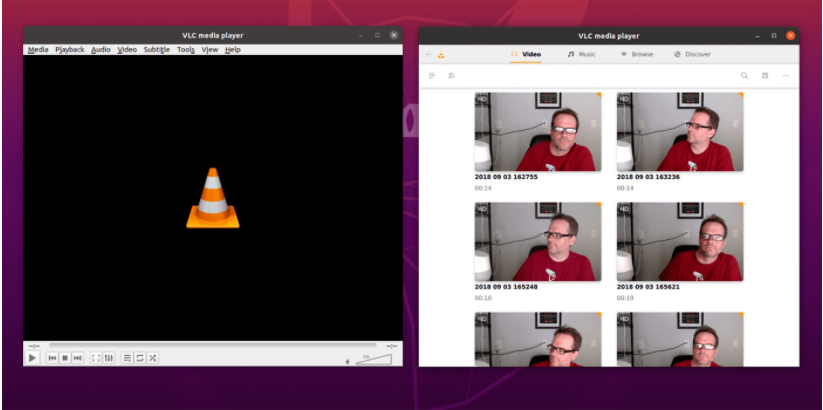The image size is (823, 410).
Task: Open the list menu icon in right window toolbar
Action: tap(432, 76)
